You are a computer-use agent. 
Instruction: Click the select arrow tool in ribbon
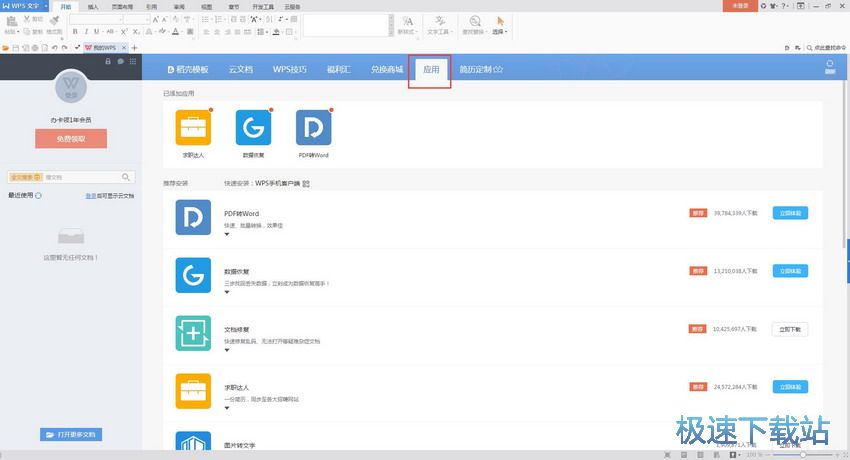(500, 25)
